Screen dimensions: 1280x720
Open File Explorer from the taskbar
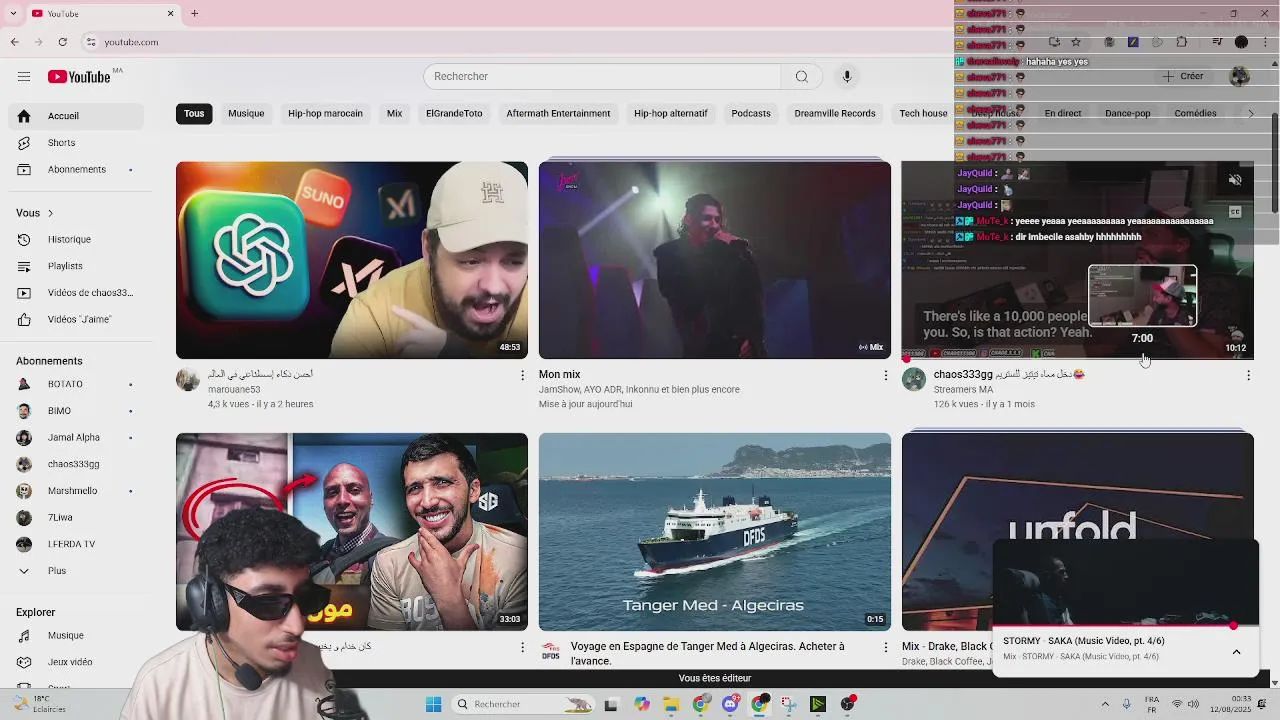pyautogui.click(x=671, y=704)
